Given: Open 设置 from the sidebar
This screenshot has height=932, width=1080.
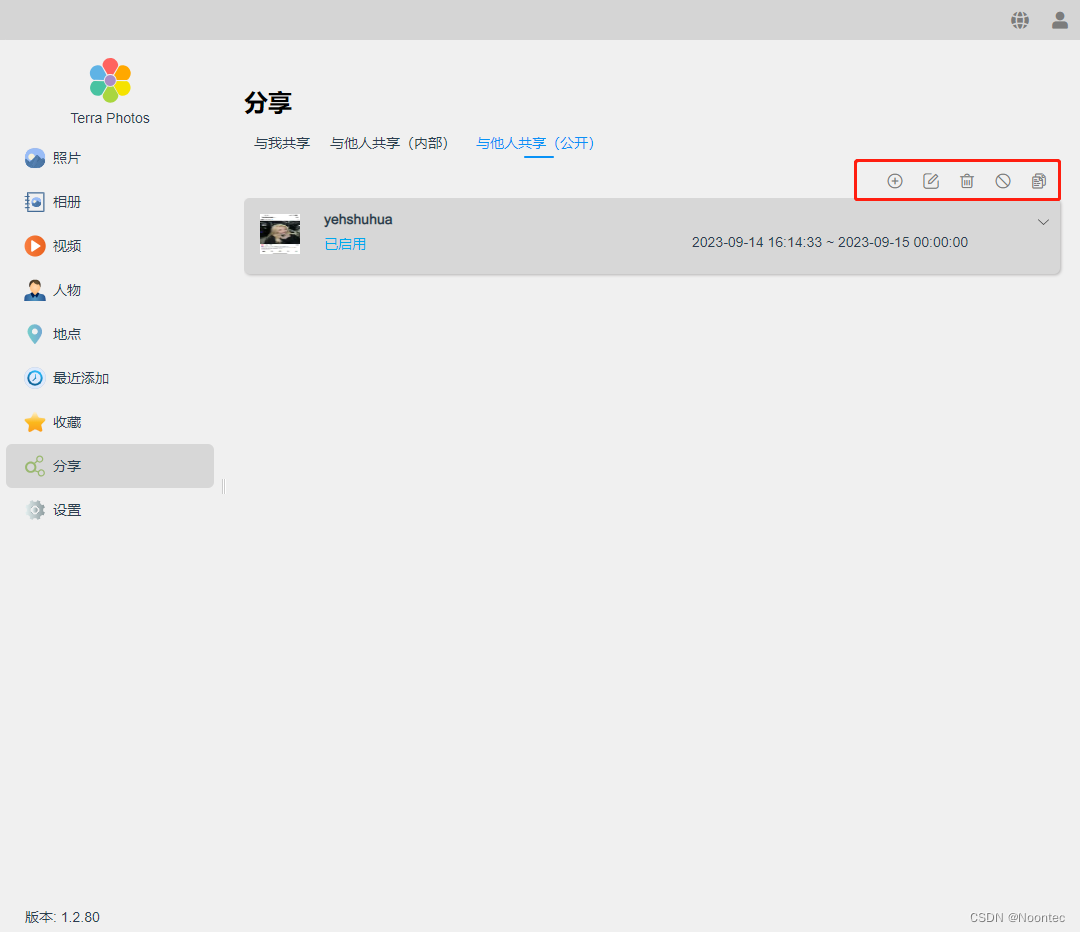Looking at the screenshot, I should 67,509.
